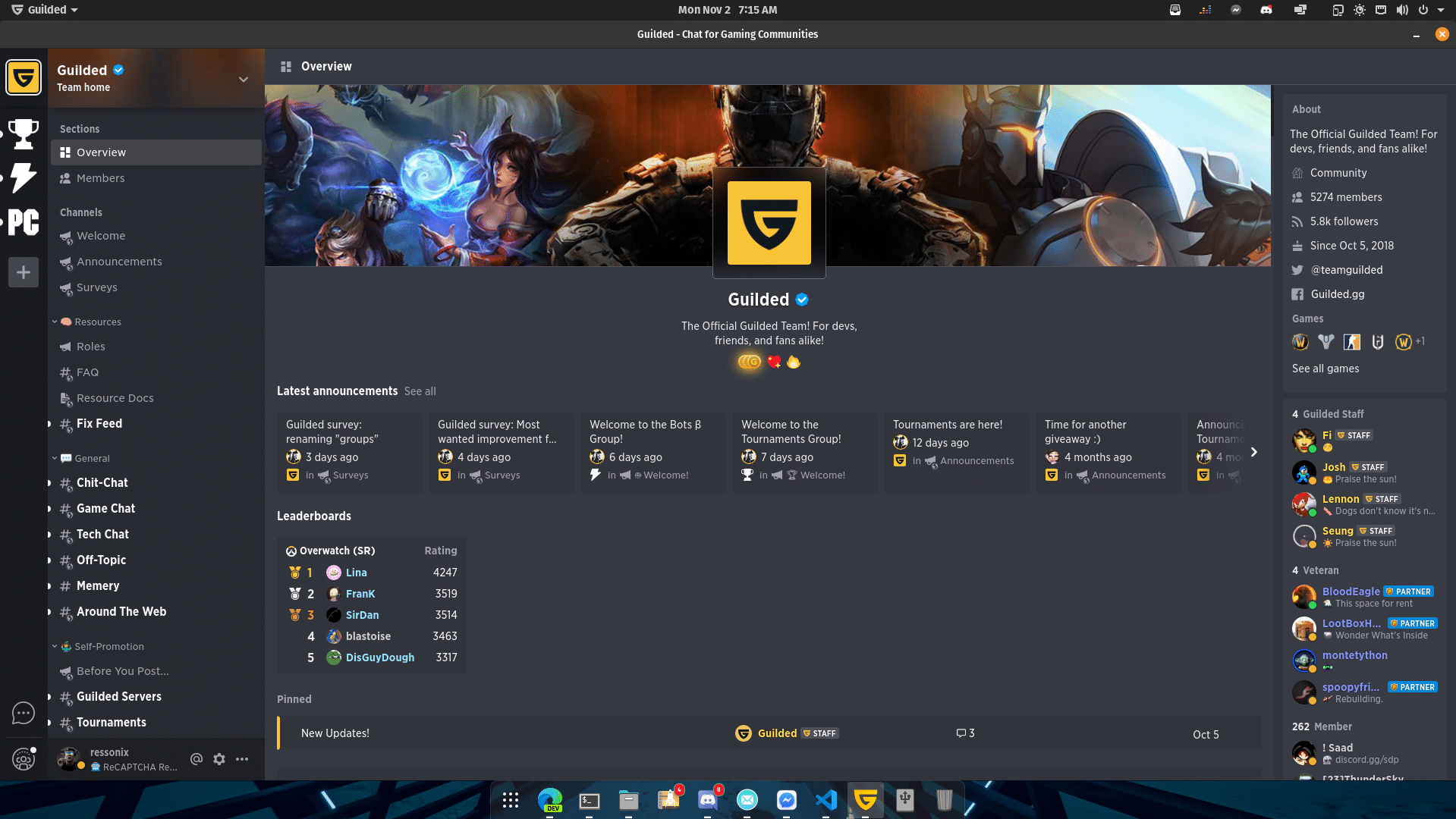Open the Game Chat channel
Viewport: 1456px width, 819px height.
point(156,509)
